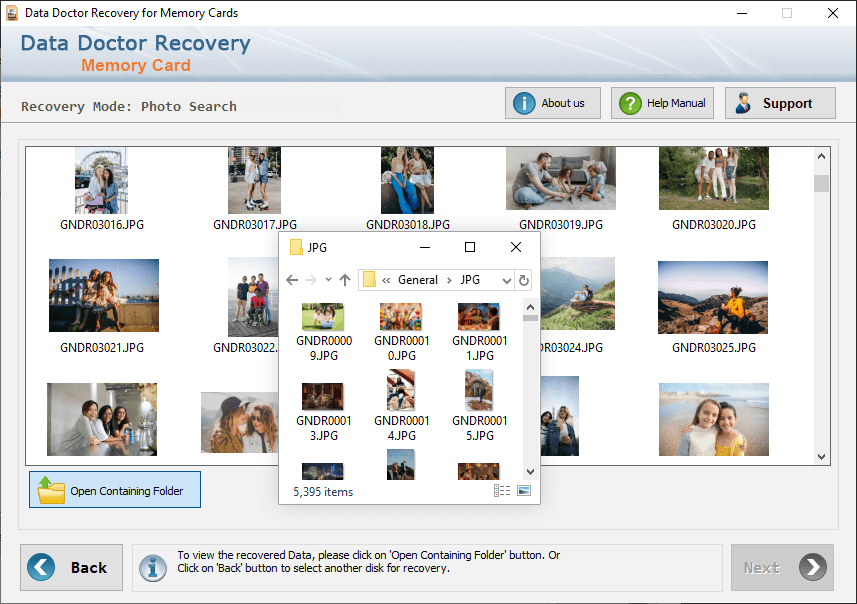Close the JPG explorer window

click(x=515, y=247)
